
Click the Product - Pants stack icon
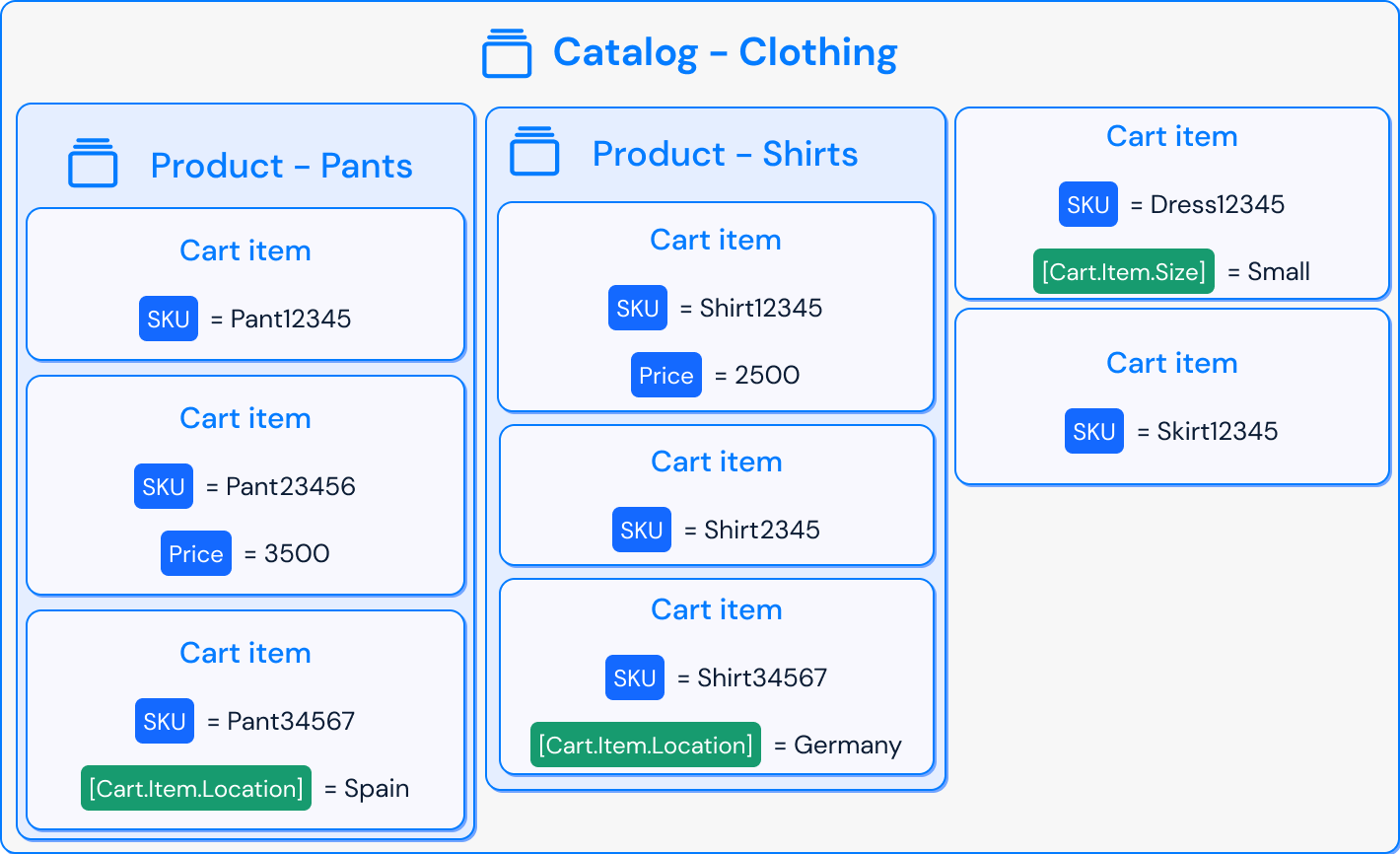(x=93, y=163)
